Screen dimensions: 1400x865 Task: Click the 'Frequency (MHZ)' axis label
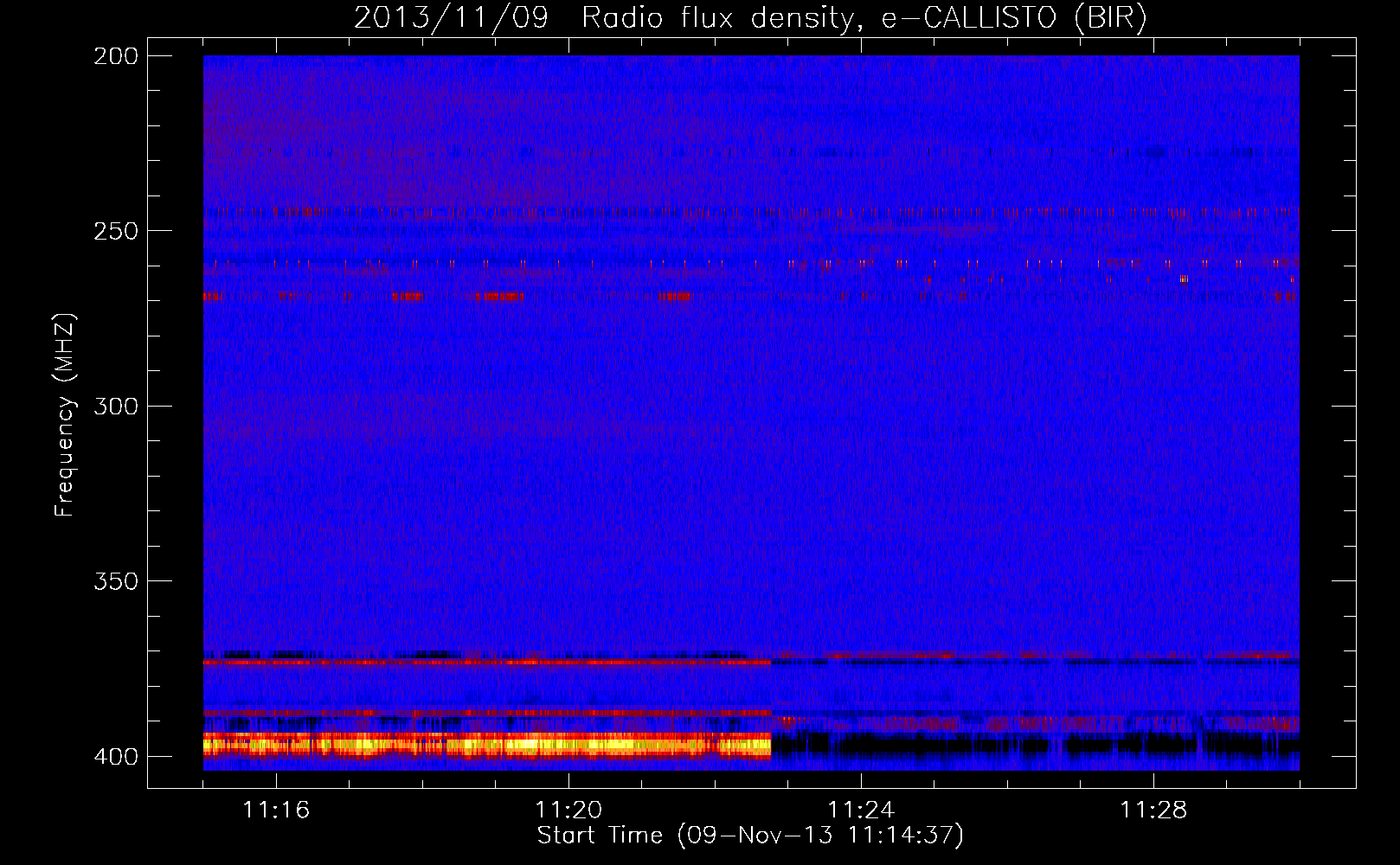(x=65, y=414)
